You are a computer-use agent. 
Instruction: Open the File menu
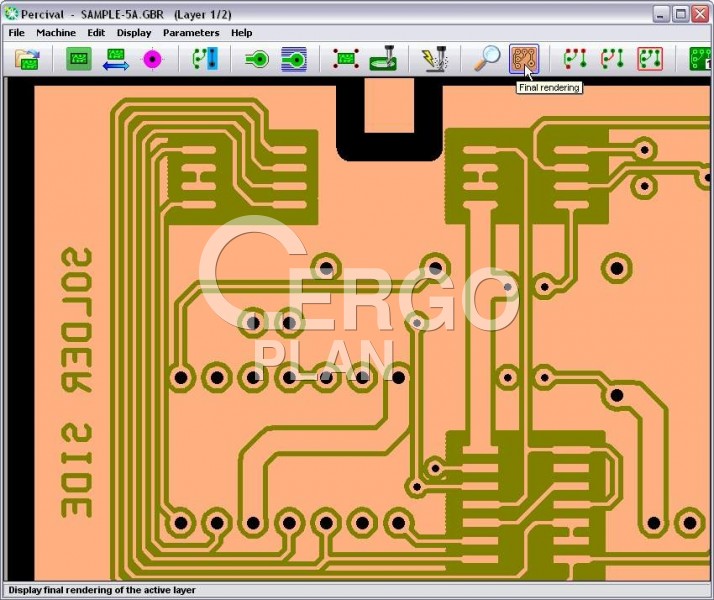[x=16, y=33]
